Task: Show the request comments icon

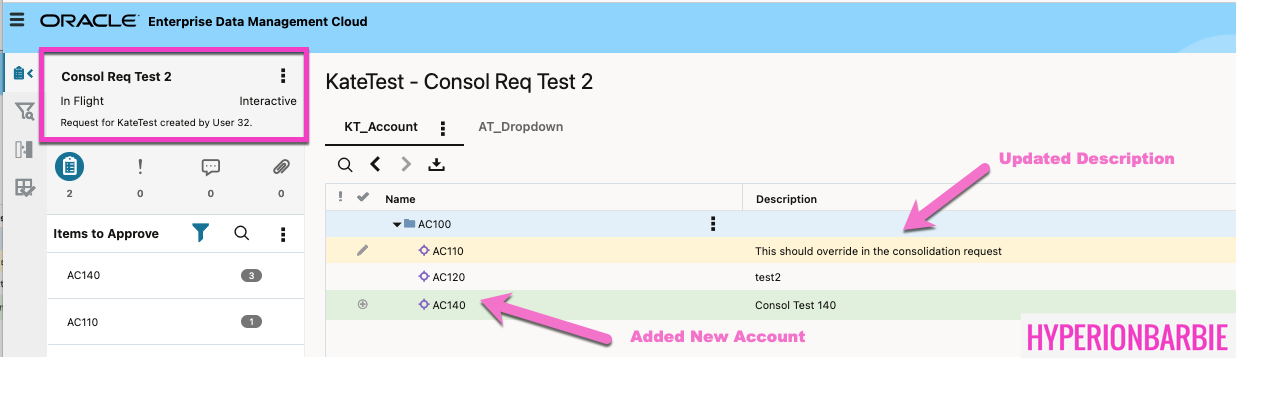Action: click(x=211, y=167)
